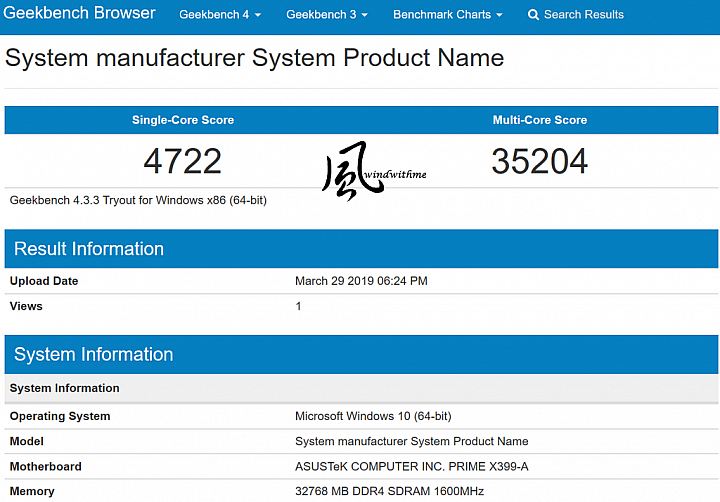720x502 pixels.
Task: Expand the Geekbench 3 dropdown menu
Action: [x=327, y=15]
